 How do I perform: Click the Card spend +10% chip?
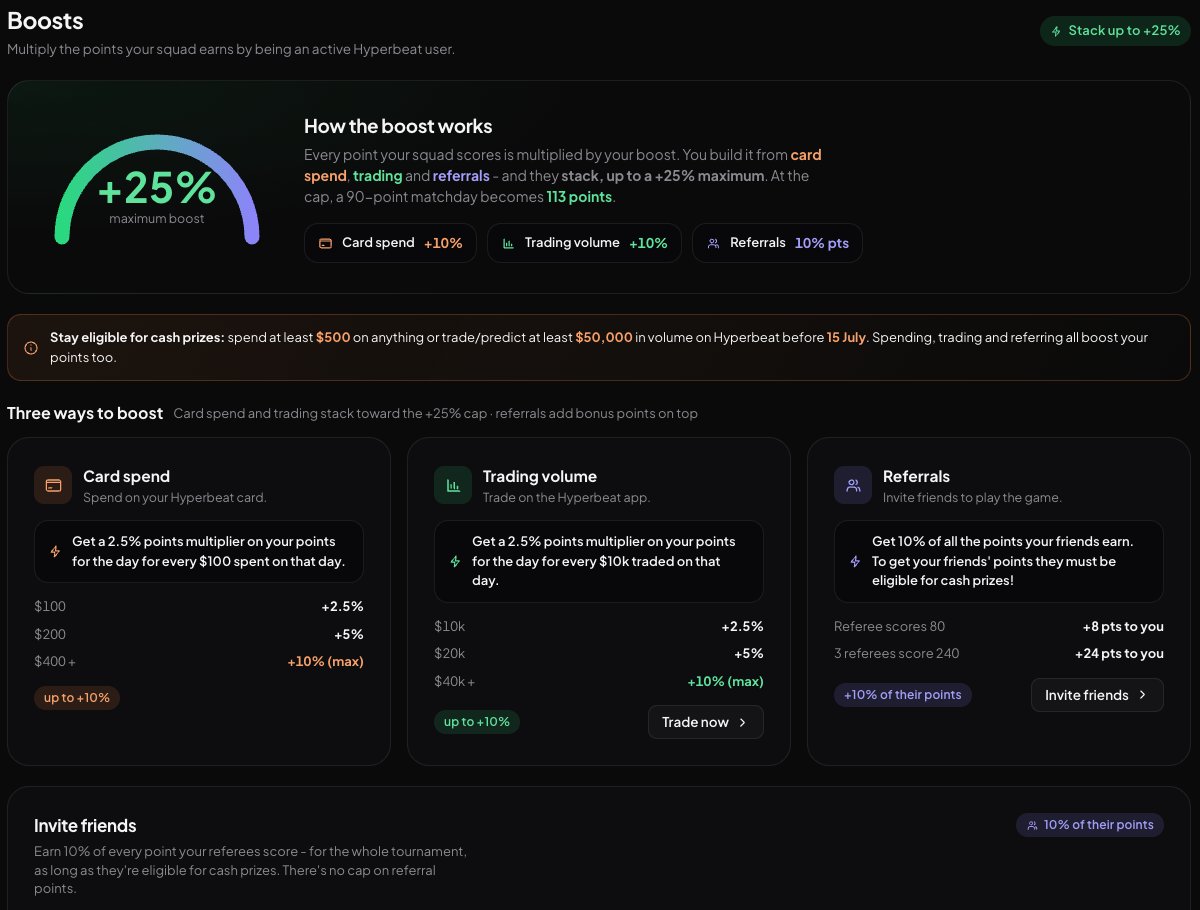pyautogui.click(x=390, y=243)
